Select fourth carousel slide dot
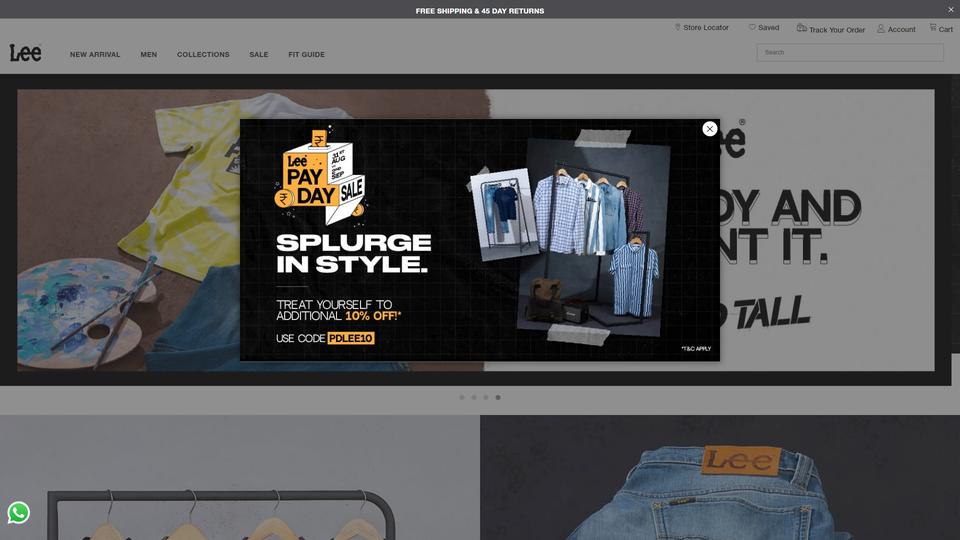The width and height of the screenshot is (960, 540). [x=498, y=397]
